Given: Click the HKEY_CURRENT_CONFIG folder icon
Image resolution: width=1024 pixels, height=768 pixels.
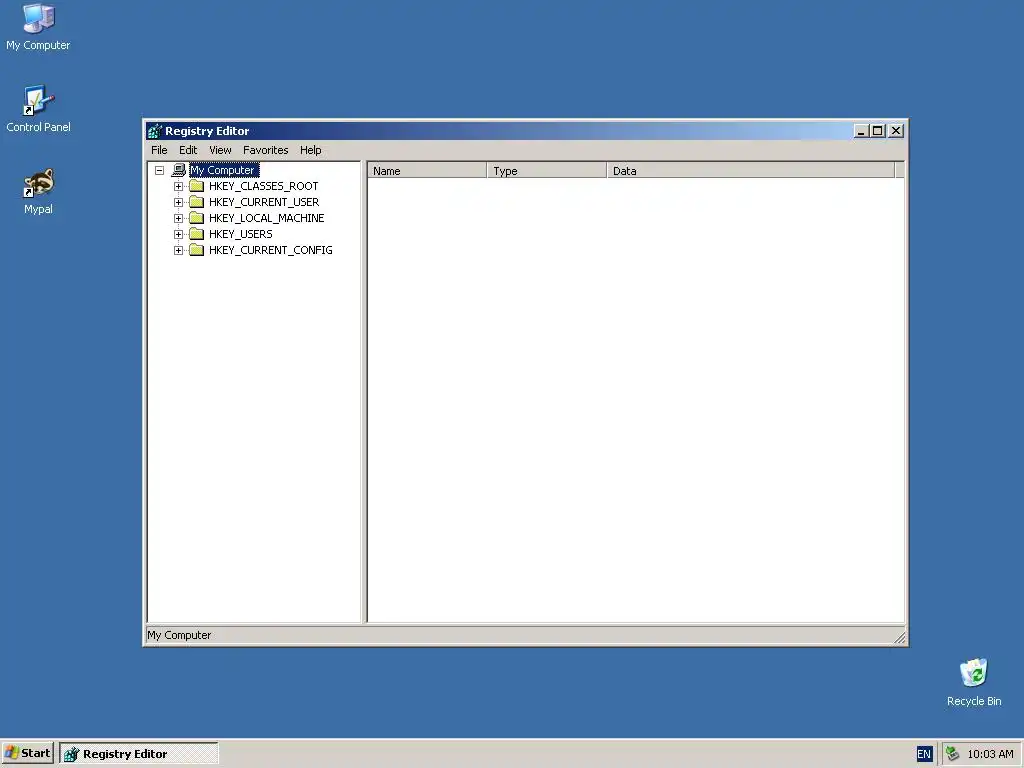Looking at the screenshot, I should (x=197, y=250).
